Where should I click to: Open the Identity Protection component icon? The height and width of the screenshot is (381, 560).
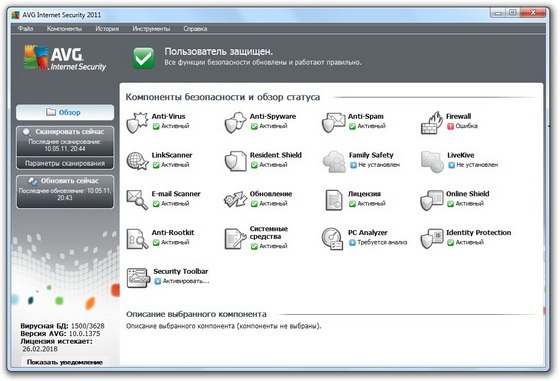(432, 239)
